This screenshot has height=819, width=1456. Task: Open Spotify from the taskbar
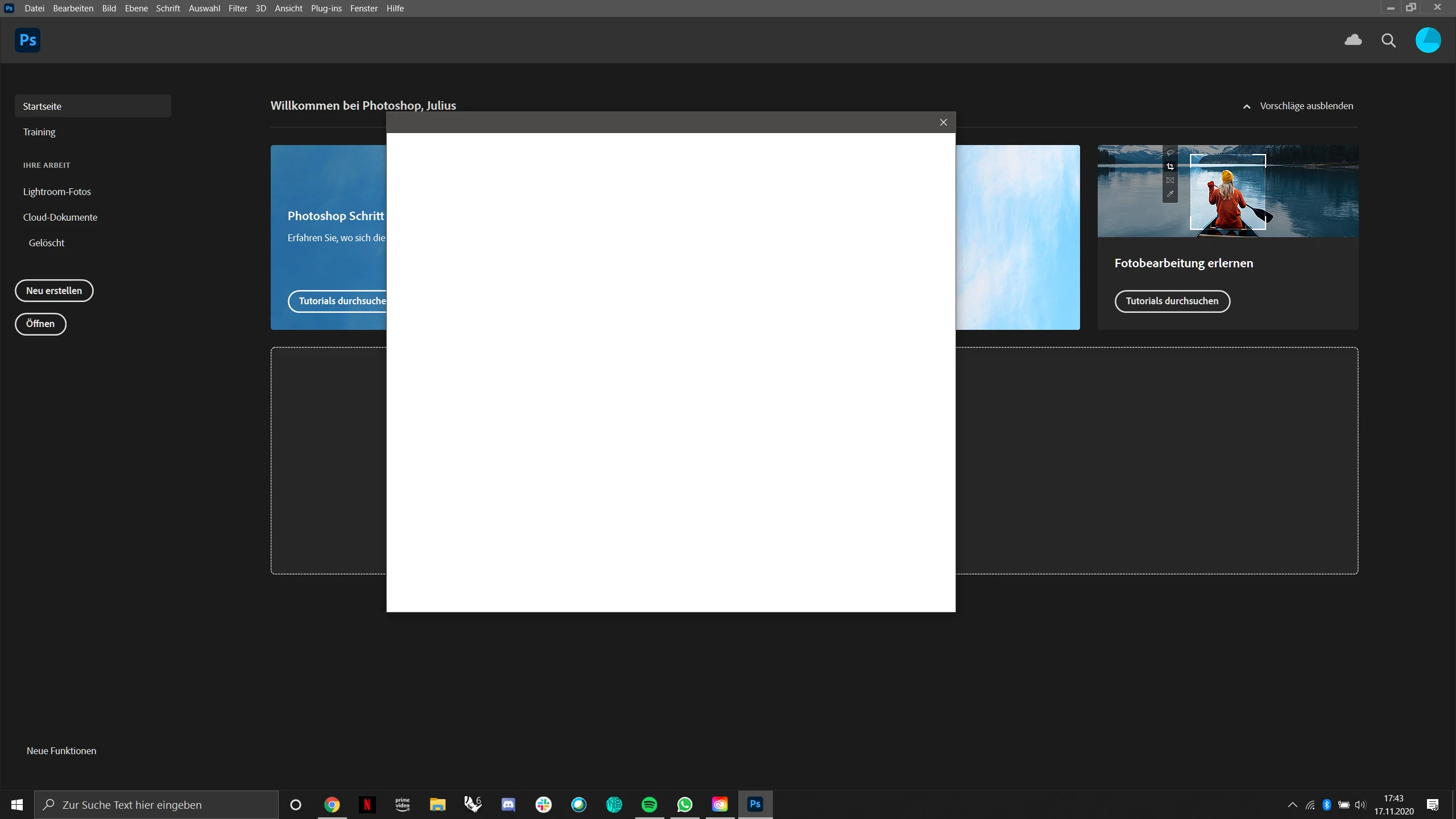(x=649, y=804)
